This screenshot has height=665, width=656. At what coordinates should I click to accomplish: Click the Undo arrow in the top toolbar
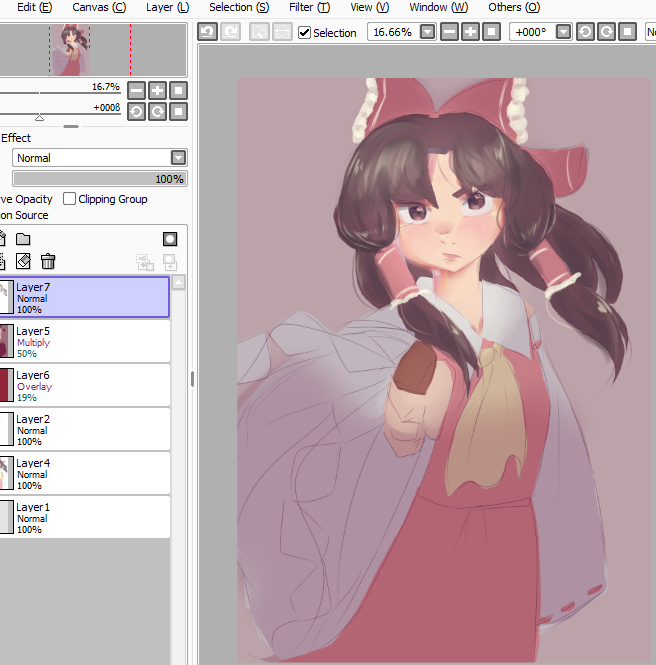tap(207, 32)
